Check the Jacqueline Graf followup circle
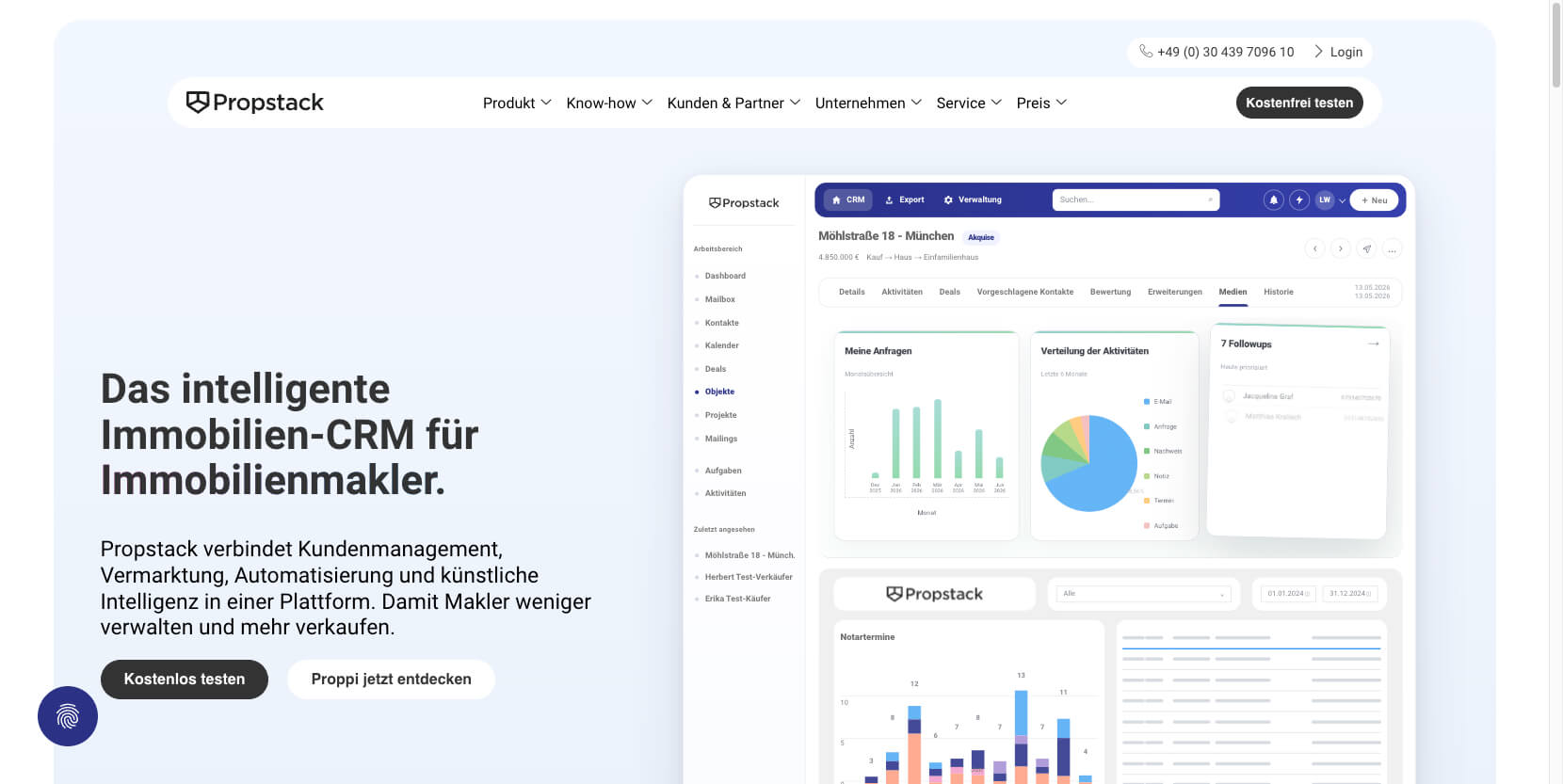1563x784 pixels. tap(1229, 396)
